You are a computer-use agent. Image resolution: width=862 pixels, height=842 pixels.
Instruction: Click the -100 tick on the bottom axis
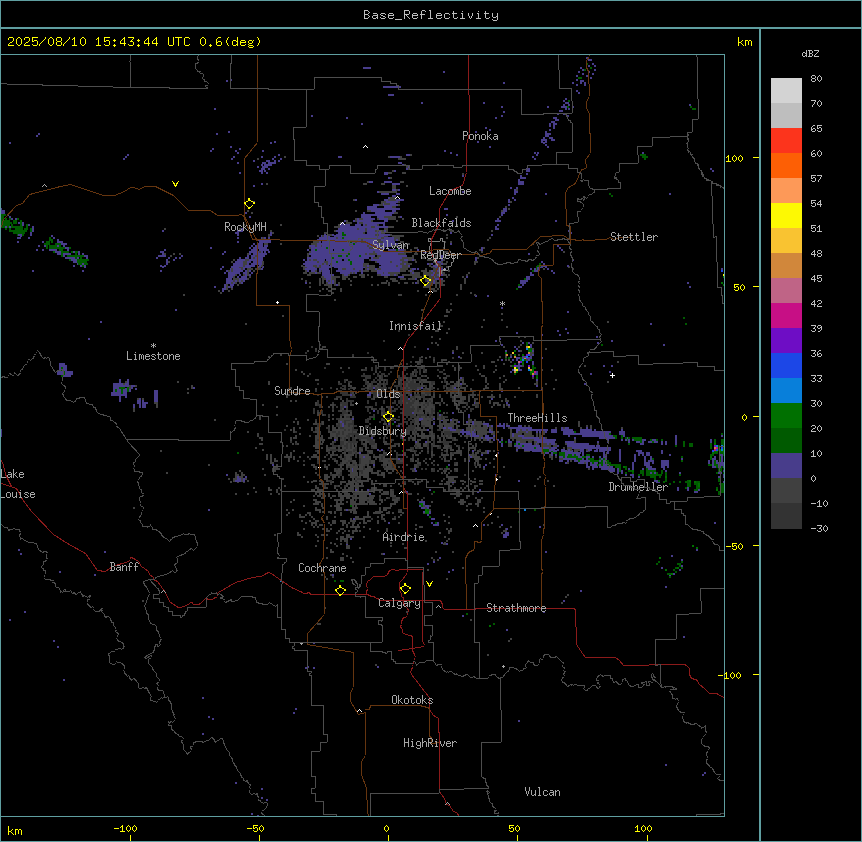coord(125,828)
